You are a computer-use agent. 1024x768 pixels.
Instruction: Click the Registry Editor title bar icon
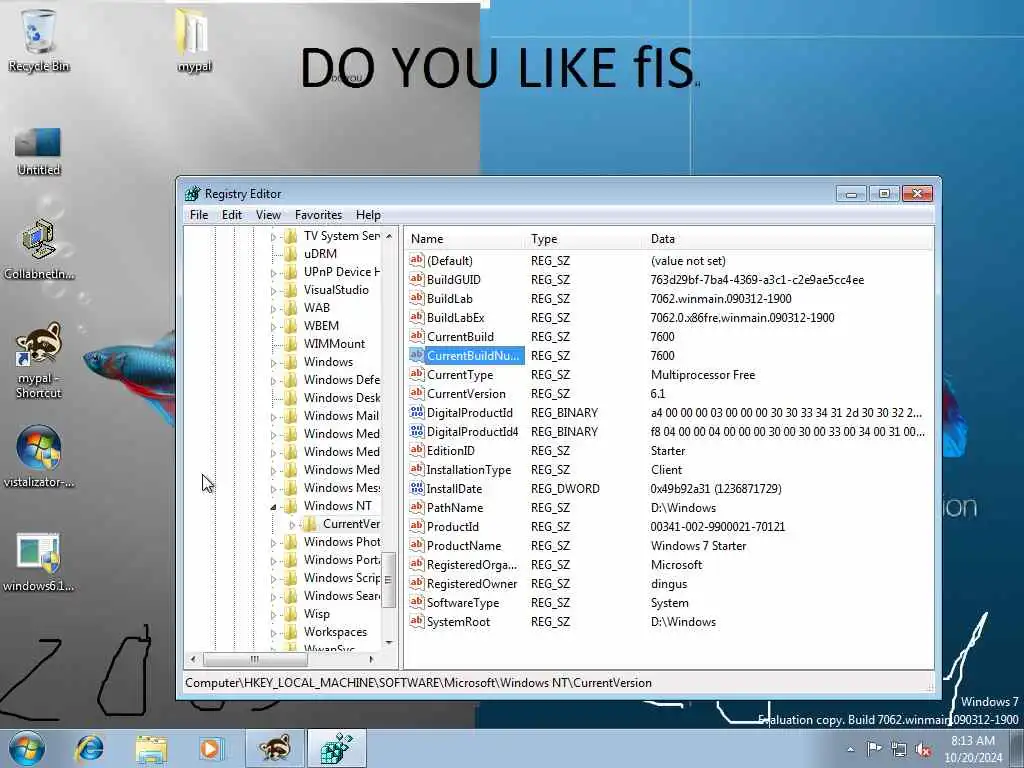click(193, 193)
